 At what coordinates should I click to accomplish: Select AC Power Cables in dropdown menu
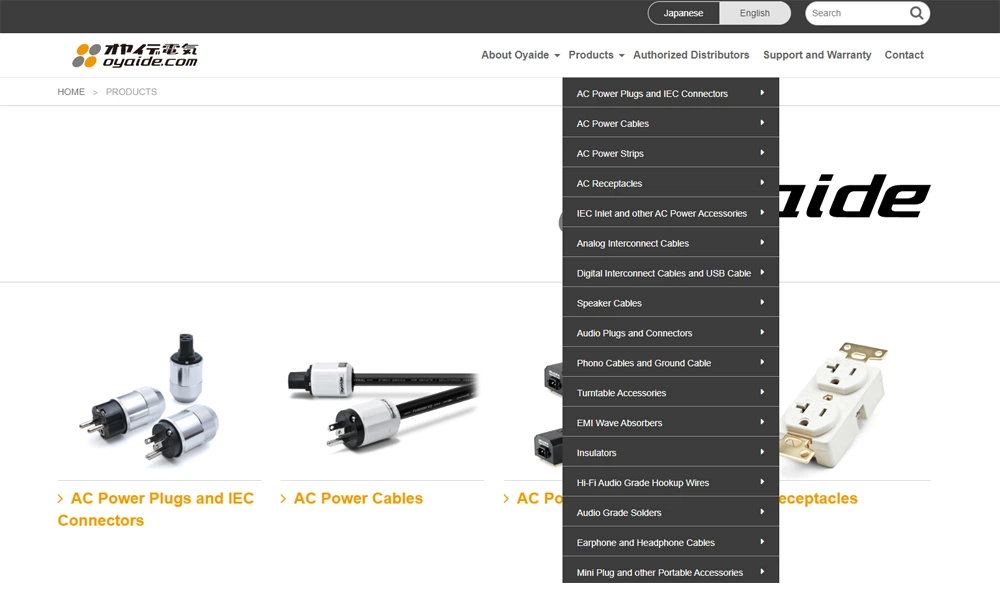[x=670, y=123]
